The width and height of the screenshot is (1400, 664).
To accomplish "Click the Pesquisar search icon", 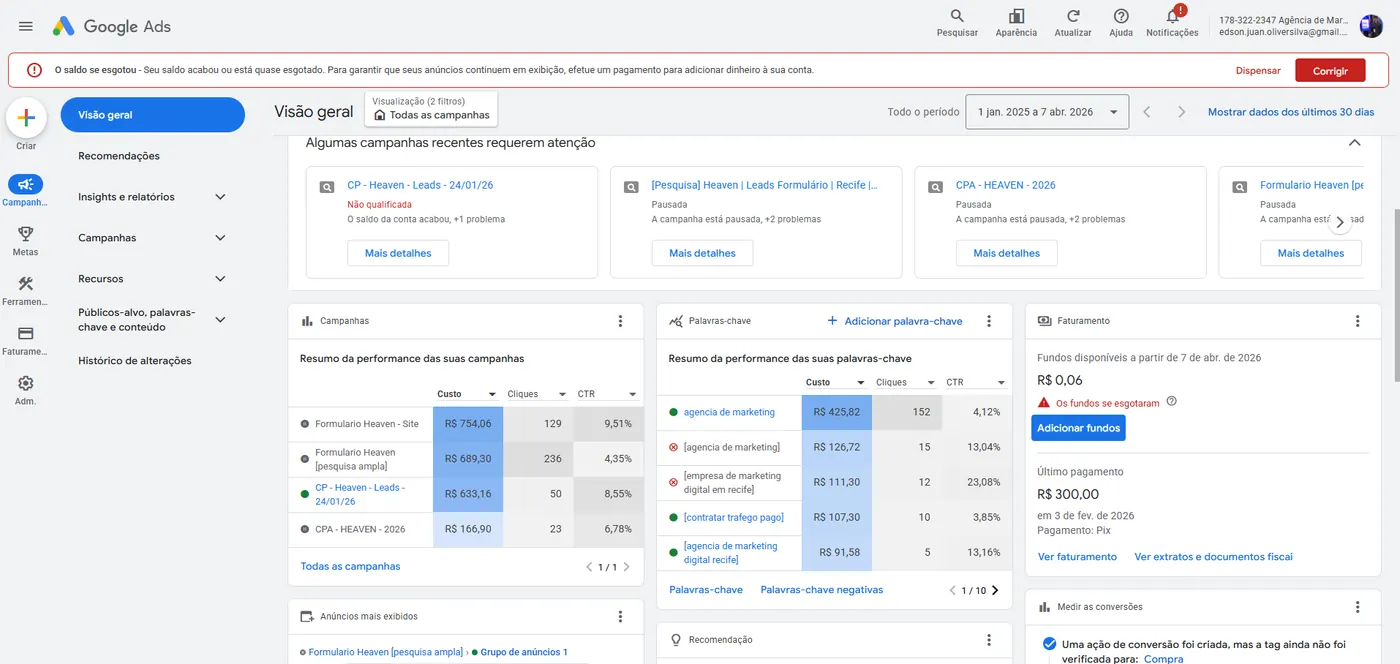I will (x=957, y=16).
